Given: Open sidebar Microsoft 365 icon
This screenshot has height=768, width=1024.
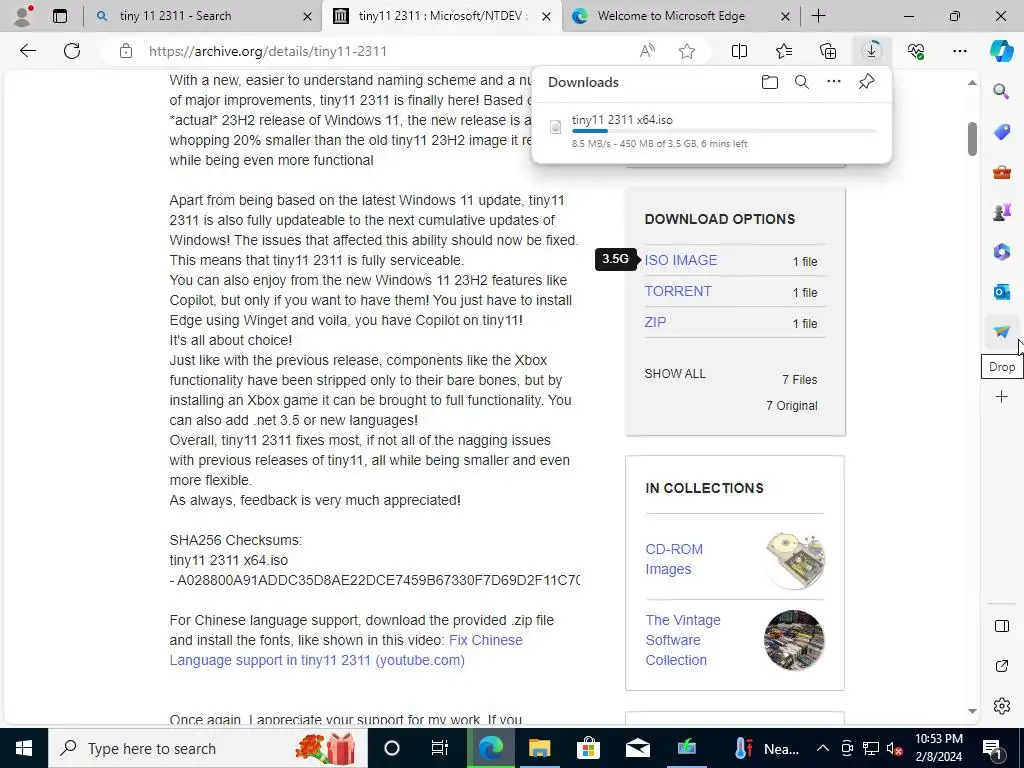Looking at the screenshot, I should point(1001,251).
